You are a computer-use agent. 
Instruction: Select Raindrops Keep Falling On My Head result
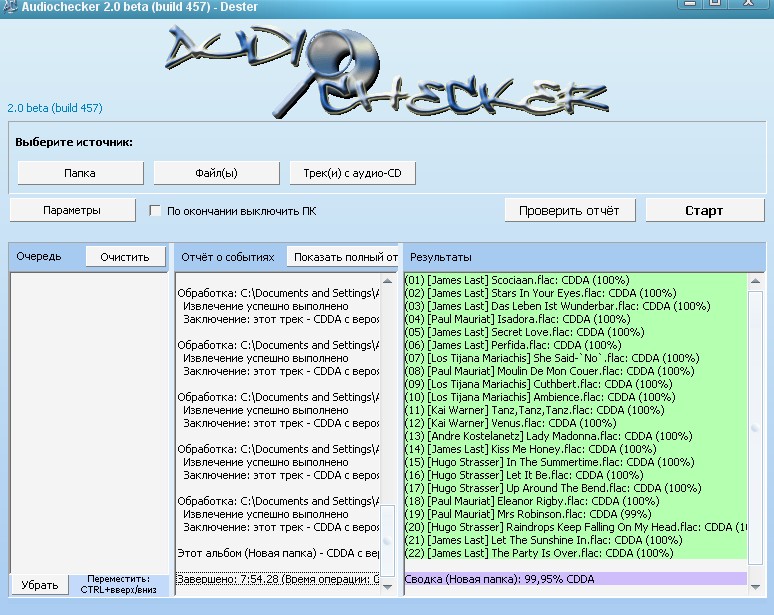tap(575, 527)
